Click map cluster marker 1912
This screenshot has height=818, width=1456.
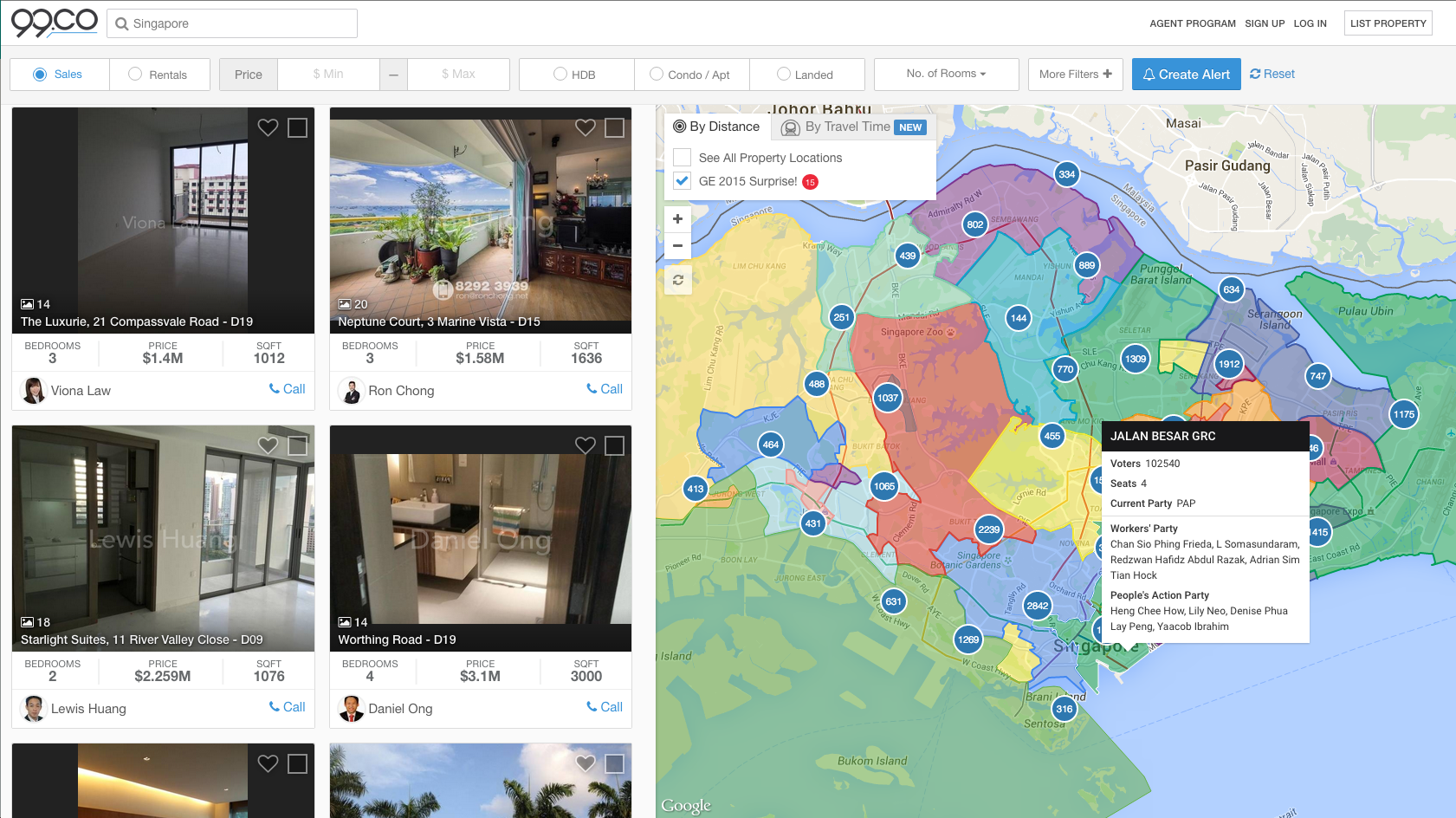[1229, 364]
